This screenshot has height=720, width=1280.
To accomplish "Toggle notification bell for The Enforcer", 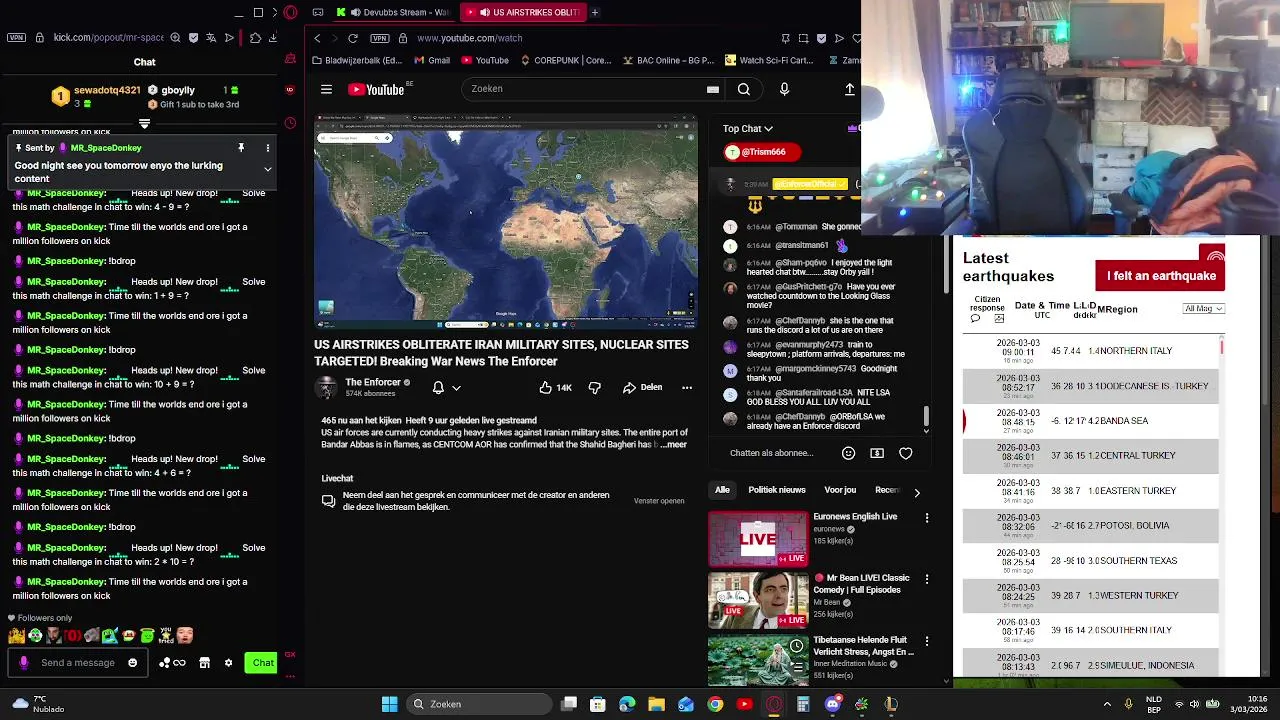I will tap(438, 387).
